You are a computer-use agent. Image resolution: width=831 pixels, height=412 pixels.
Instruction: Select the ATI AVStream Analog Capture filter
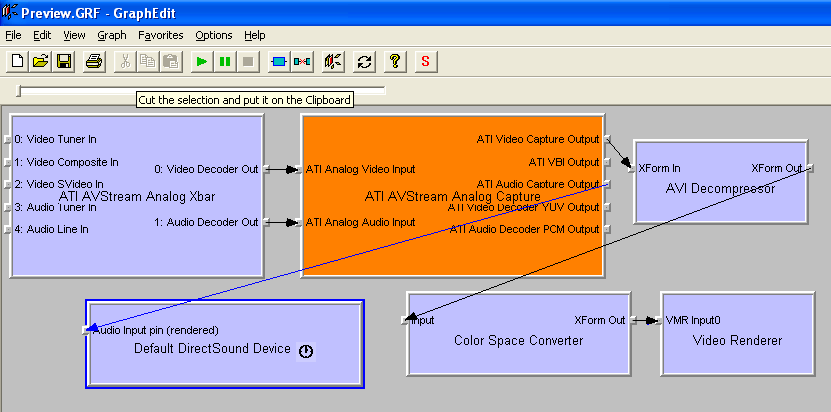[453, 196]
